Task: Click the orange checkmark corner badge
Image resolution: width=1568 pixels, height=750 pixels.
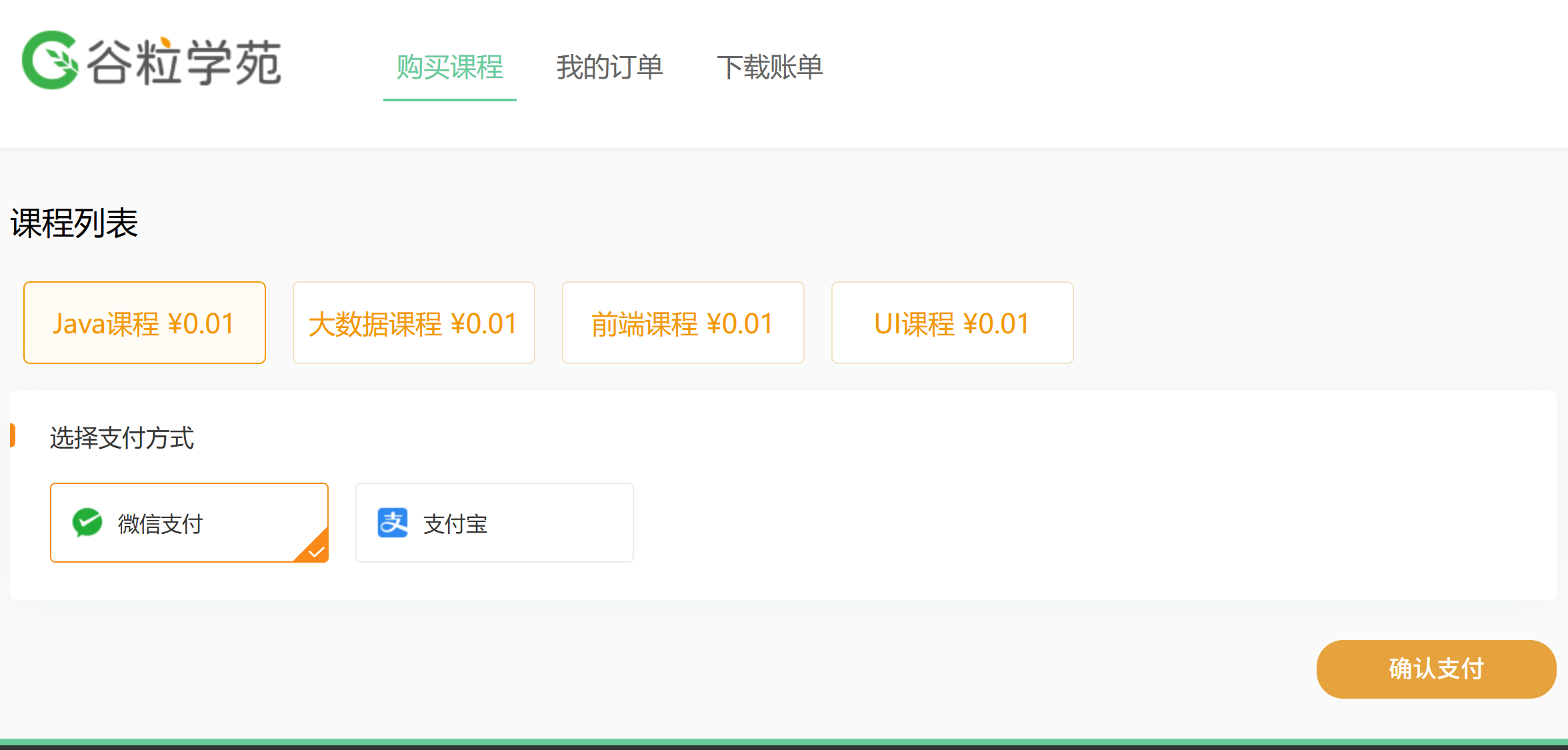Action: click(x=316, y=550)
